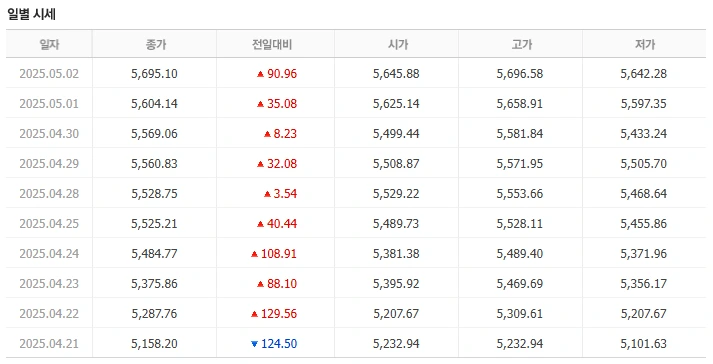
Task: Click the up arrow icon next to 129.56
Action: point(255,314)
